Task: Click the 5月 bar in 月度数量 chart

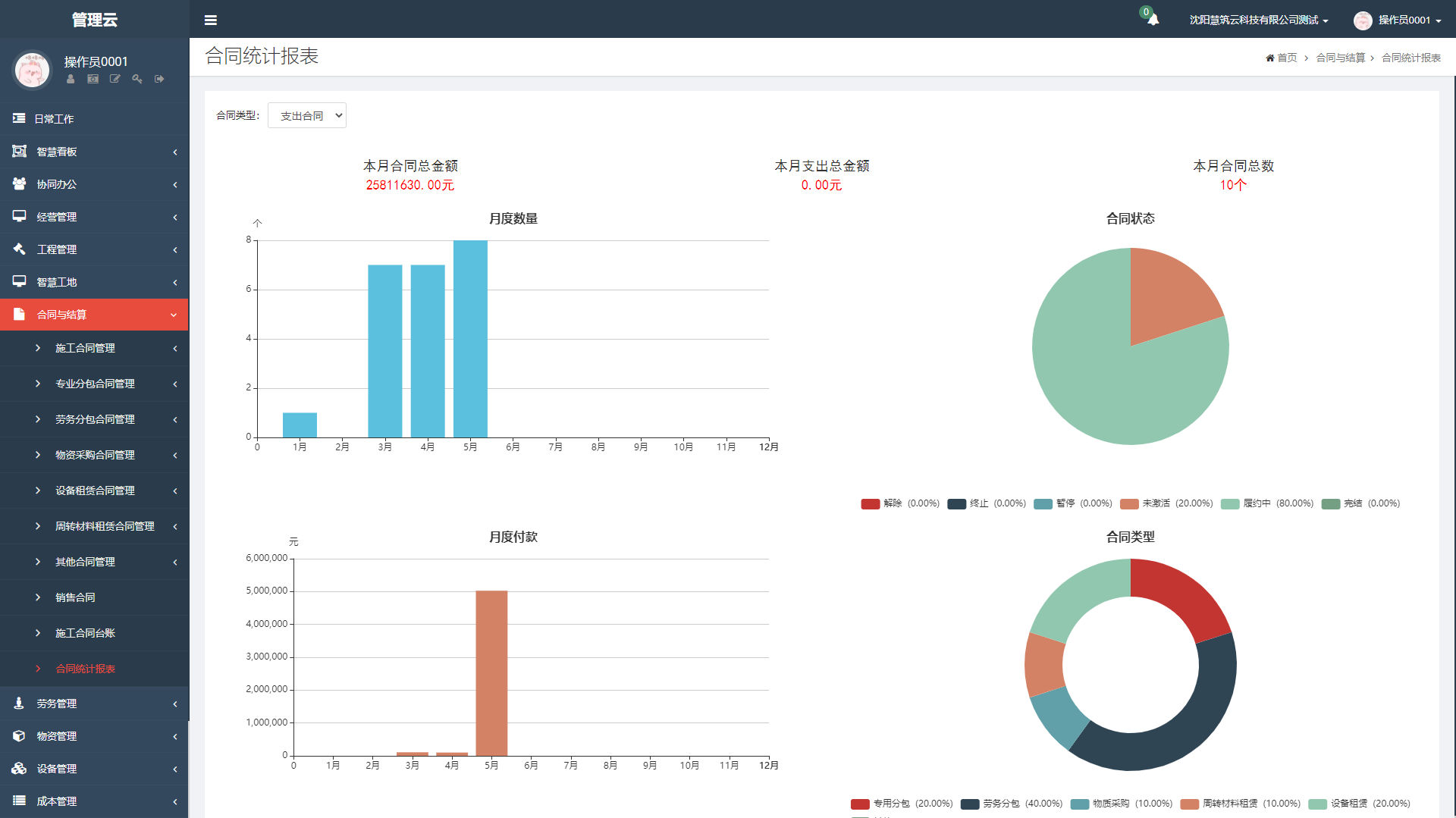Action: [x=470, y=339]
